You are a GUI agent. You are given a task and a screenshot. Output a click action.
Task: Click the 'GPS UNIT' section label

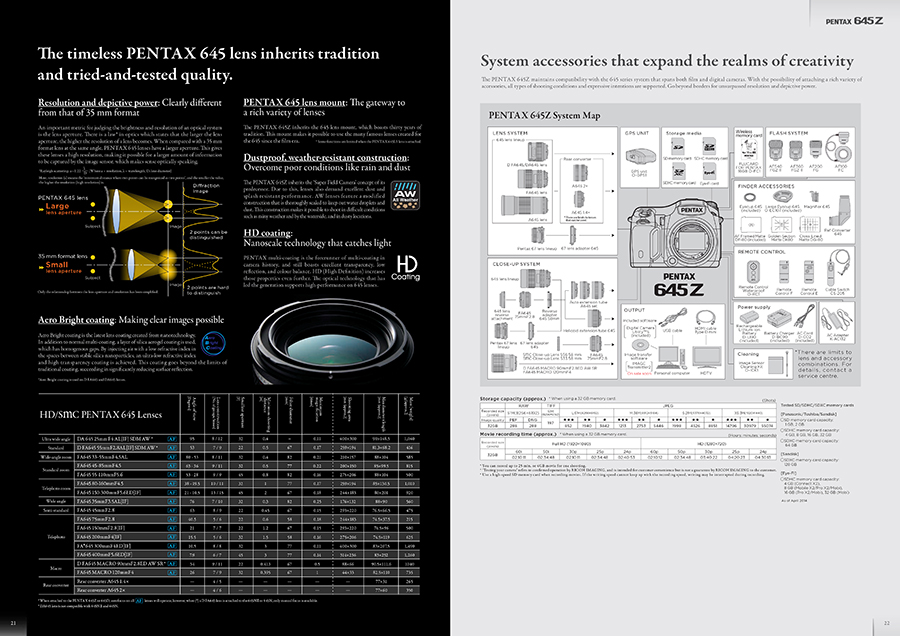(x=637, y=133)
